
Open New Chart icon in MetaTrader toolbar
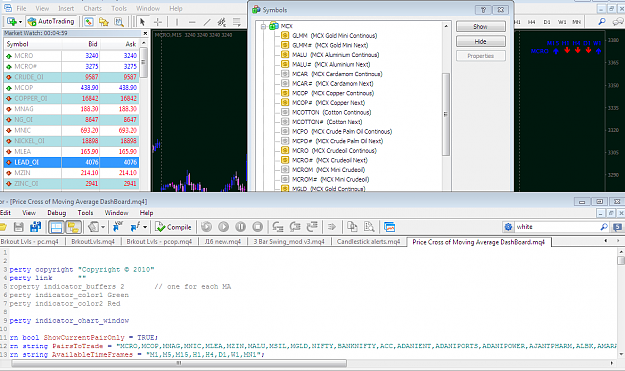(x=12, y=22)
